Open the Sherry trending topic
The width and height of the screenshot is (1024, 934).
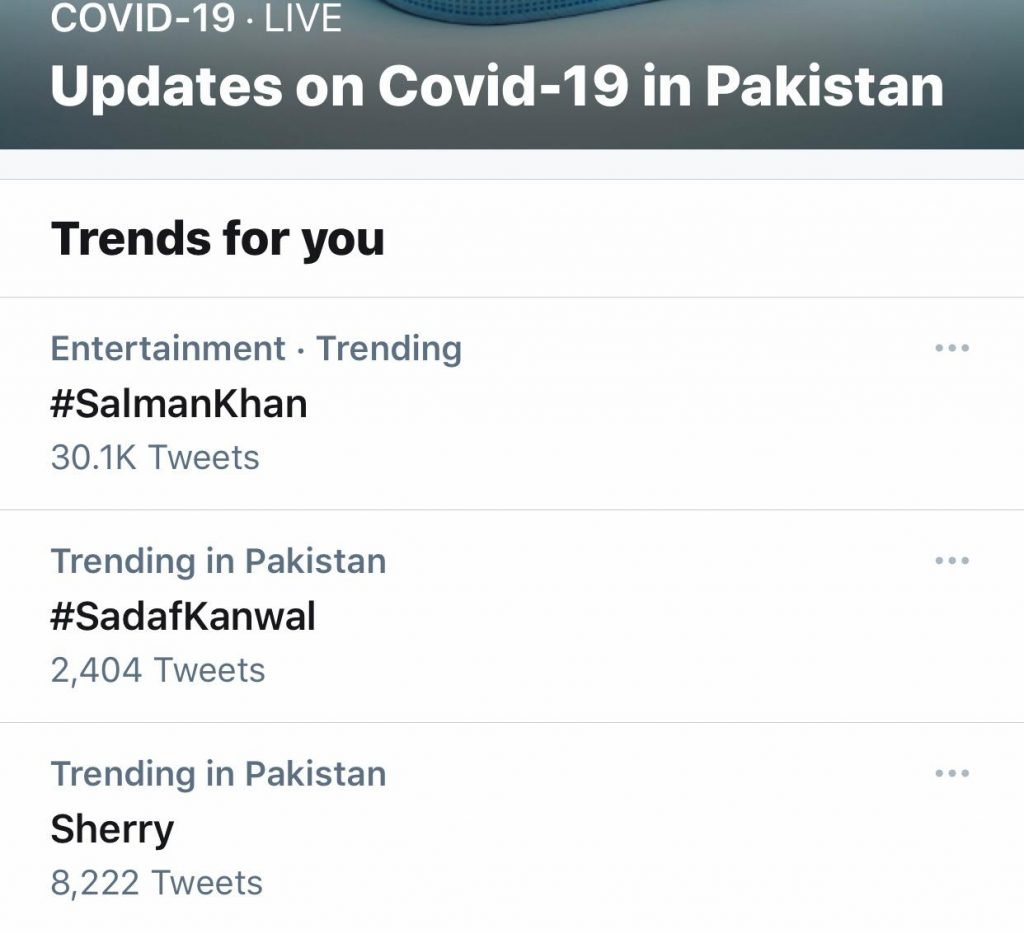(x=112, y=829)
